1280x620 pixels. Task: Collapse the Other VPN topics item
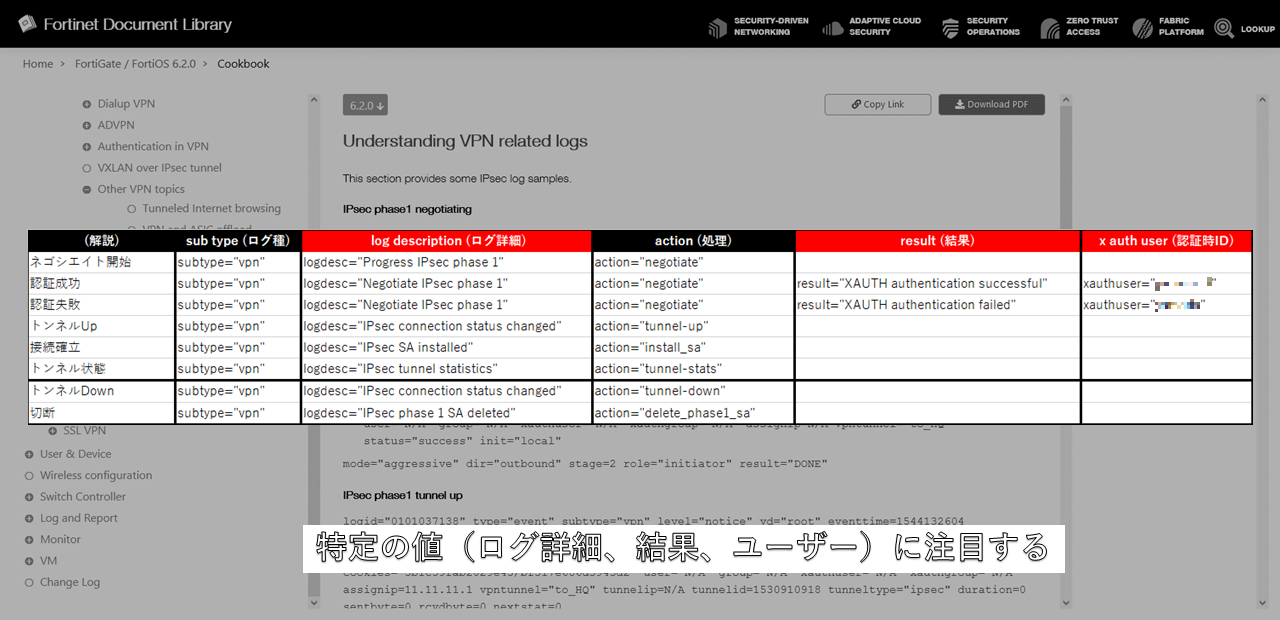pyautogui.click(x=87, y=189)
